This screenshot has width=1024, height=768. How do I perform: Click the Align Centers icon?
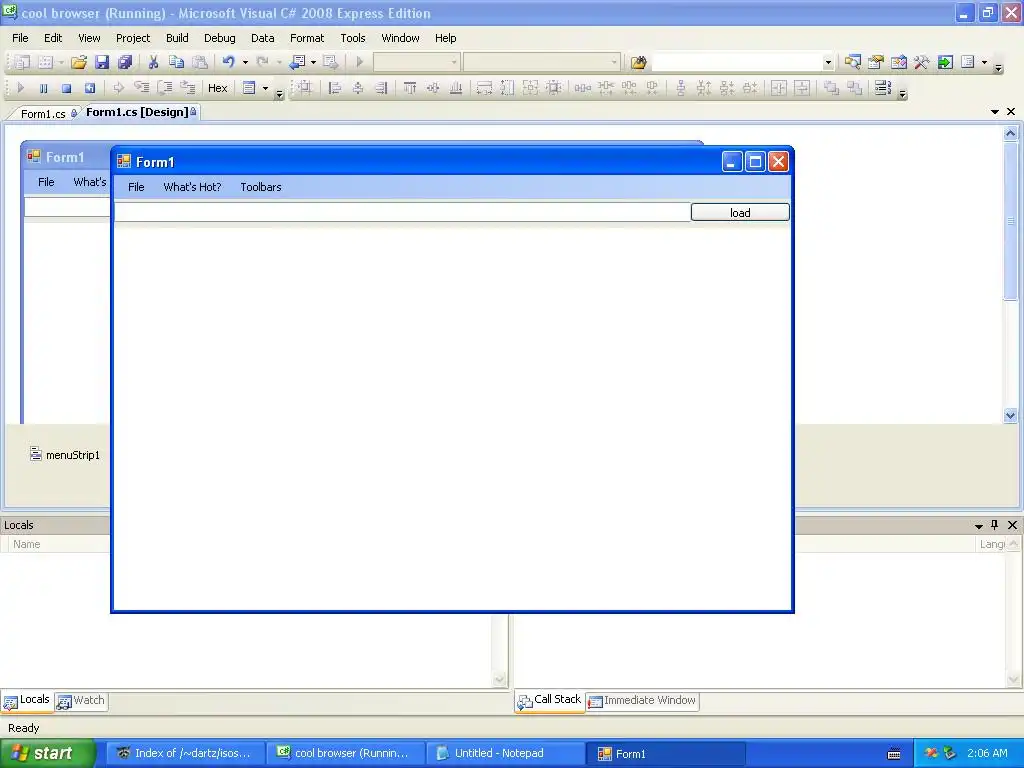[358, 88]
